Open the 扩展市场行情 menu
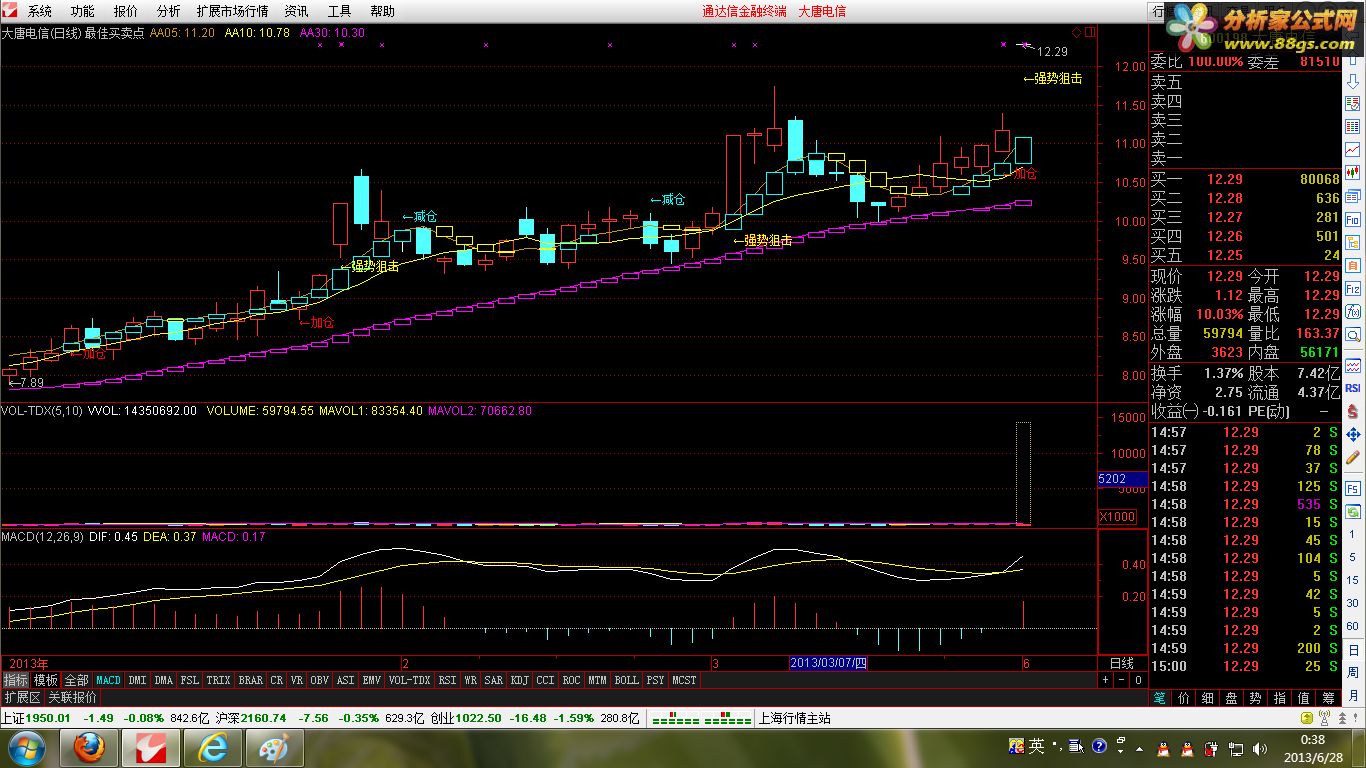This screenshot has width=1366, height=768. click(x=232, y=11)
